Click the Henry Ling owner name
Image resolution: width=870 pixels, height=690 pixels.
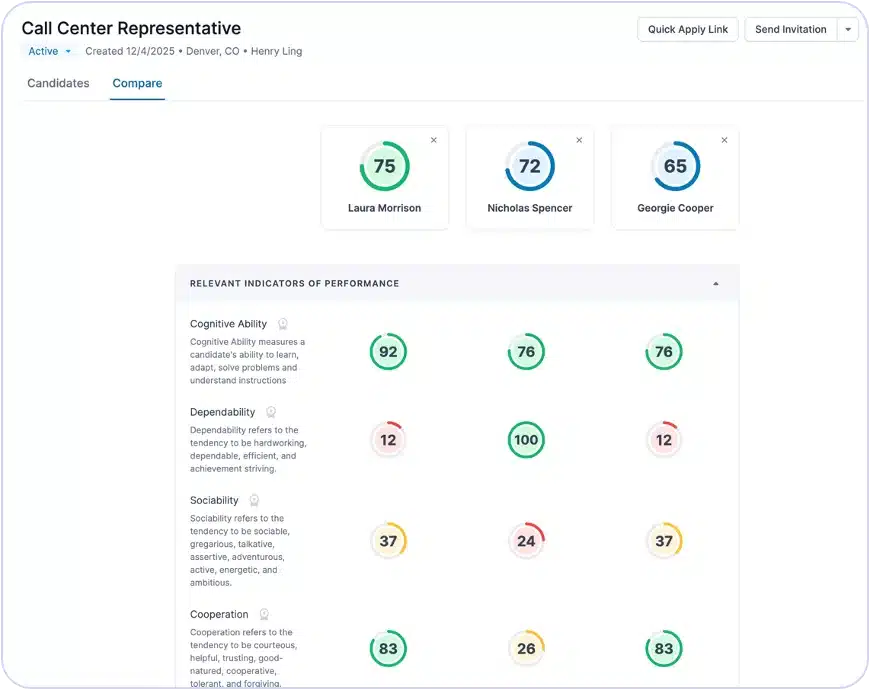tap(276, 51)
